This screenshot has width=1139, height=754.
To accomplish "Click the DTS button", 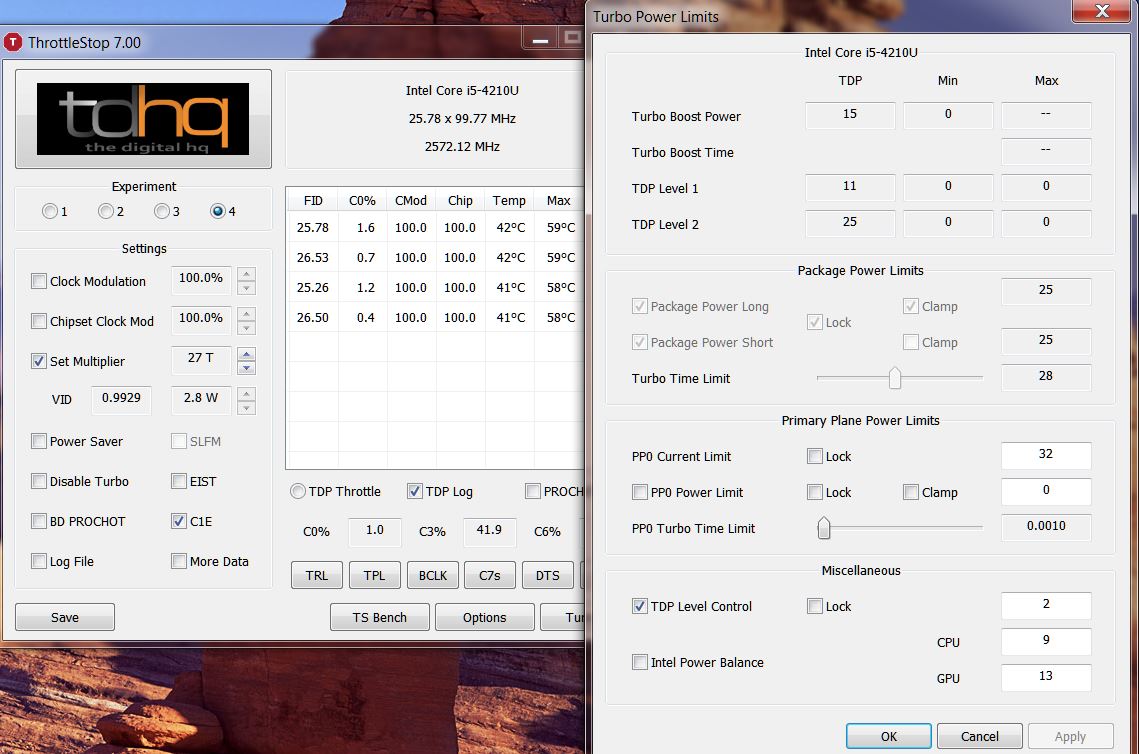I will pos(548,575).
